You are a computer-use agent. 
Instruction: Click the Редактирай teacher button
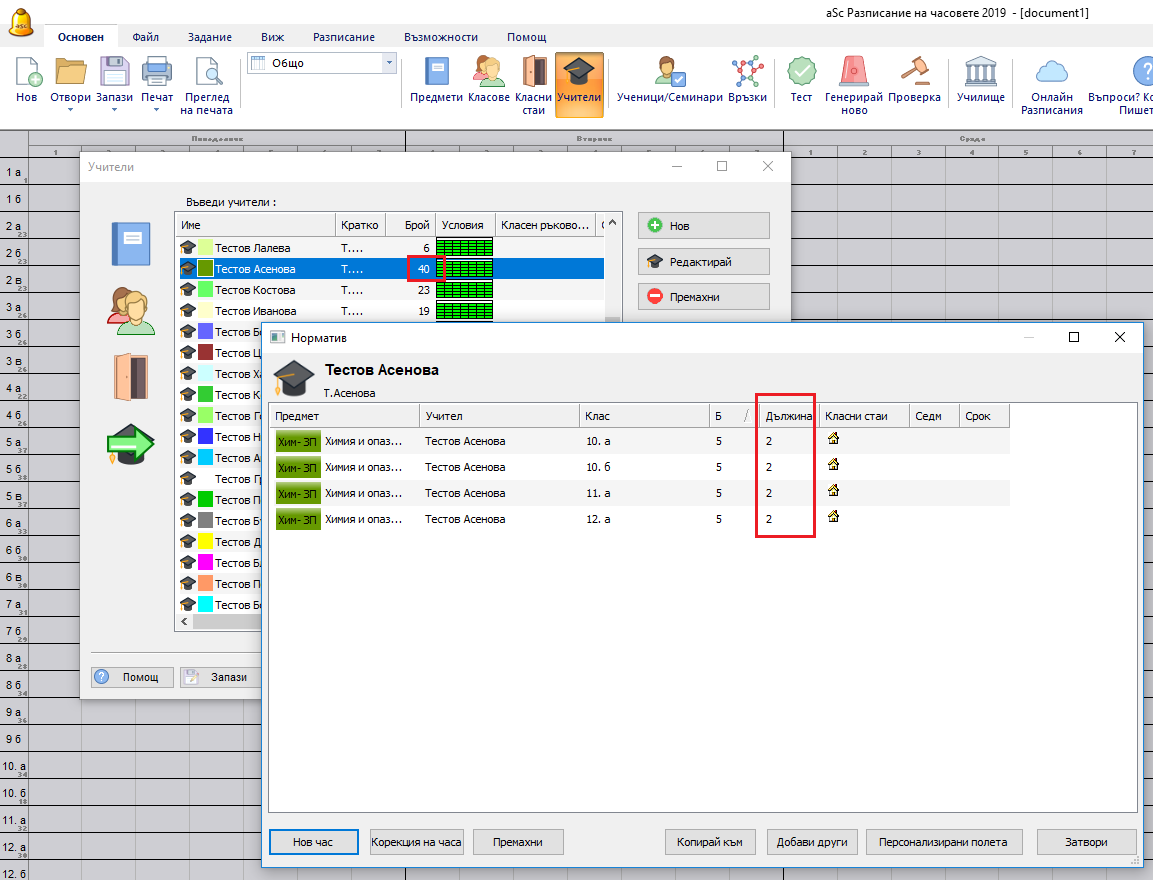click(703, 262)
